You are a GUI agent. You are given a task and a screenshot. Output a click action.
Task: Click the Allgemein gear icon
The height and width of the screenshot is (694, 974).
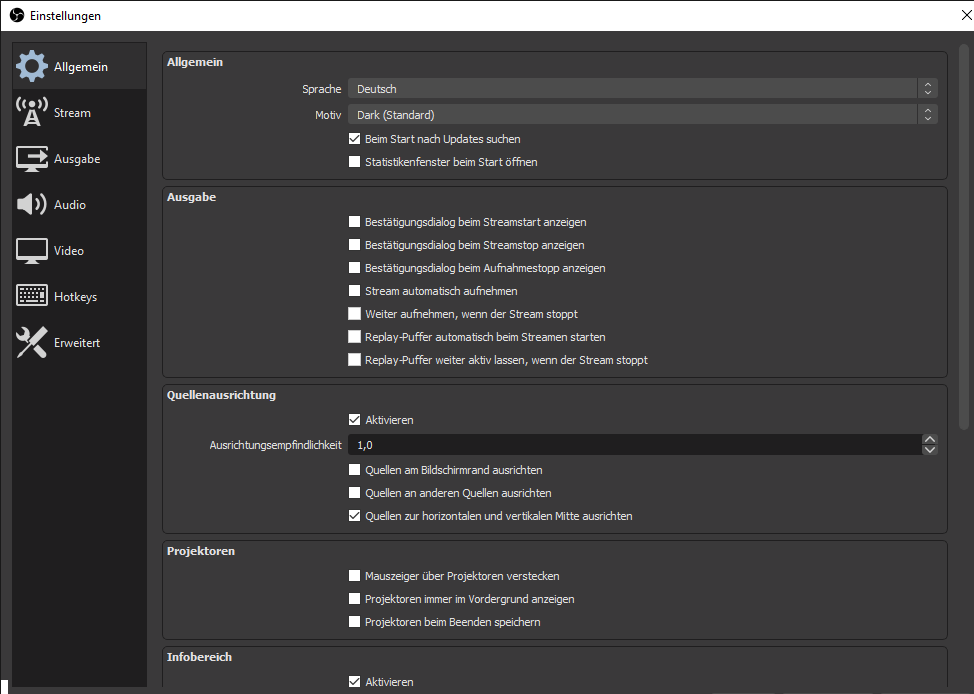[32, 67]
